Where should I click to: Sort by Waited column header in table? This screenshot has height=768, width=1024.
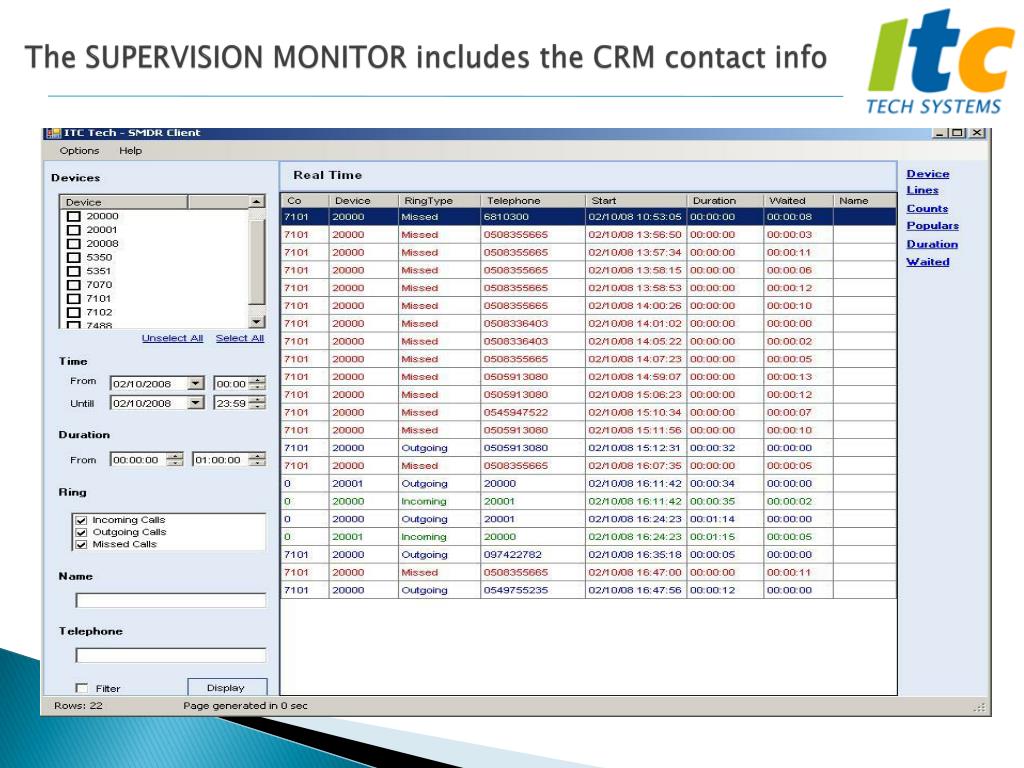[x=798, y=200]
